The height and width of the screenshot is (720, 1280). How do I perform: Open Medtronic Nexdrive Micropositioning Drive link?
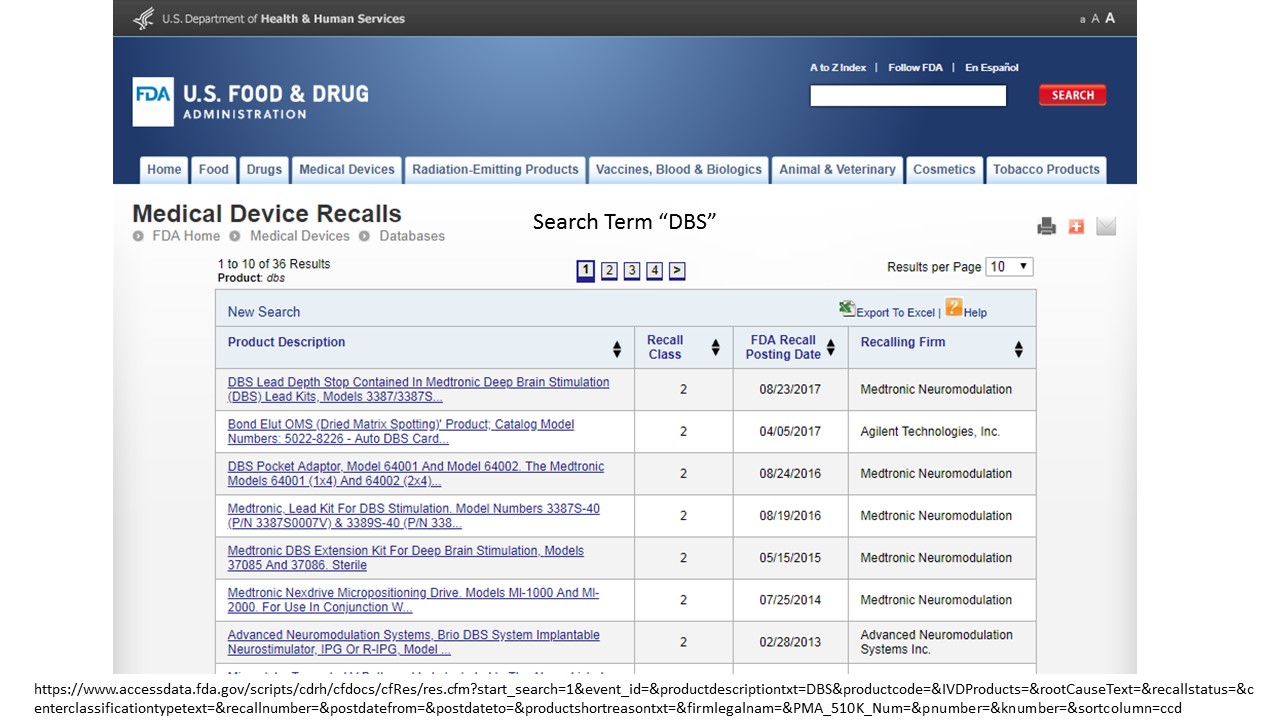[x=414, y=599]
